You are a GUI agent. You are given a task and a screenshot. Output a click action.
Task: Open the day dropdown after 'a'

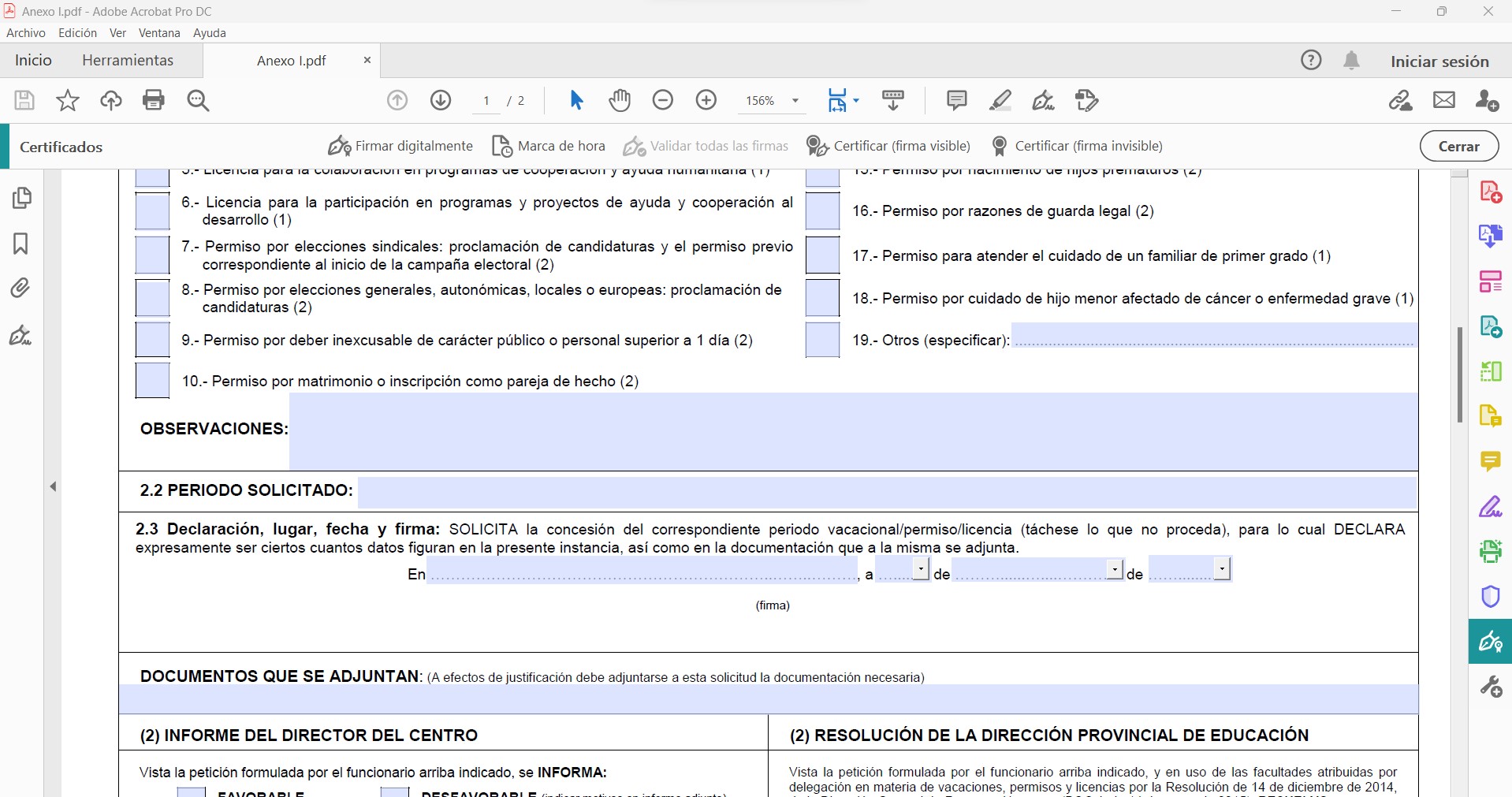pyautogui.click(x=921, y=568)
